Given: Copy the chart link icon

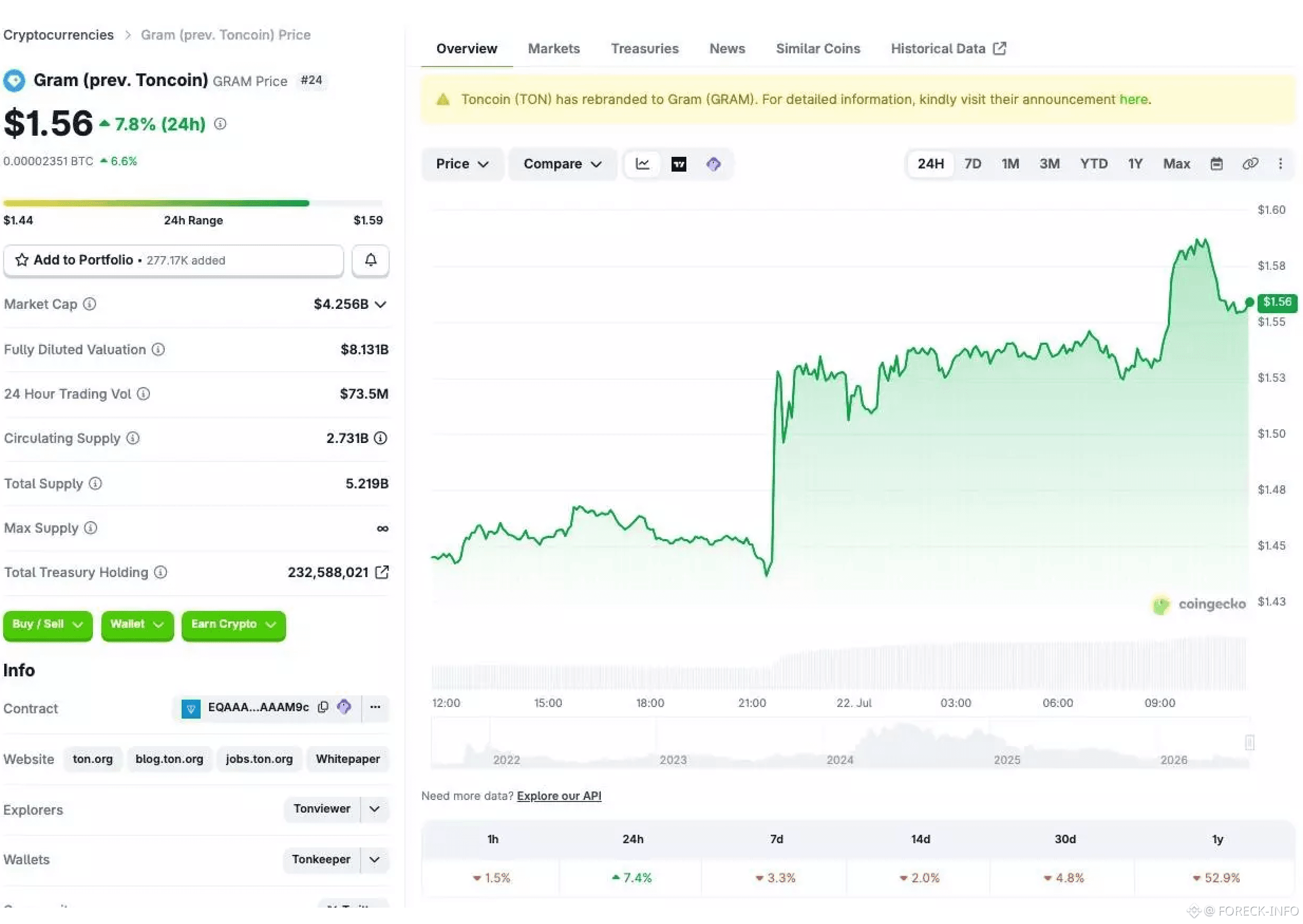Looking at the screenshot, I should pos(1250,164).
